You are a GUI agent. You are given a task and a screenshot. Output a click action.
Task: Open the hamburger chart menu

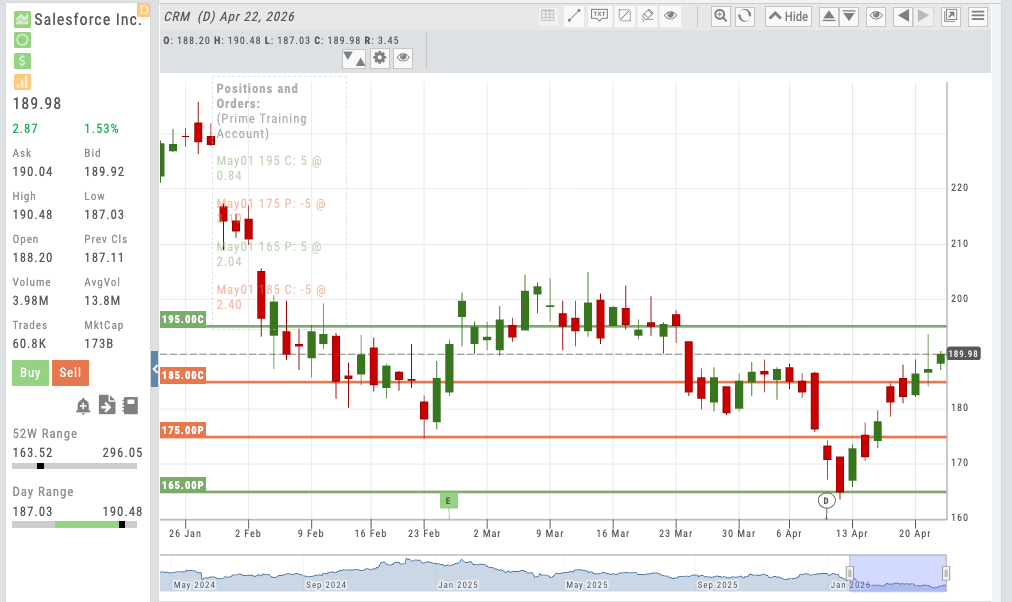click(977, 16)
